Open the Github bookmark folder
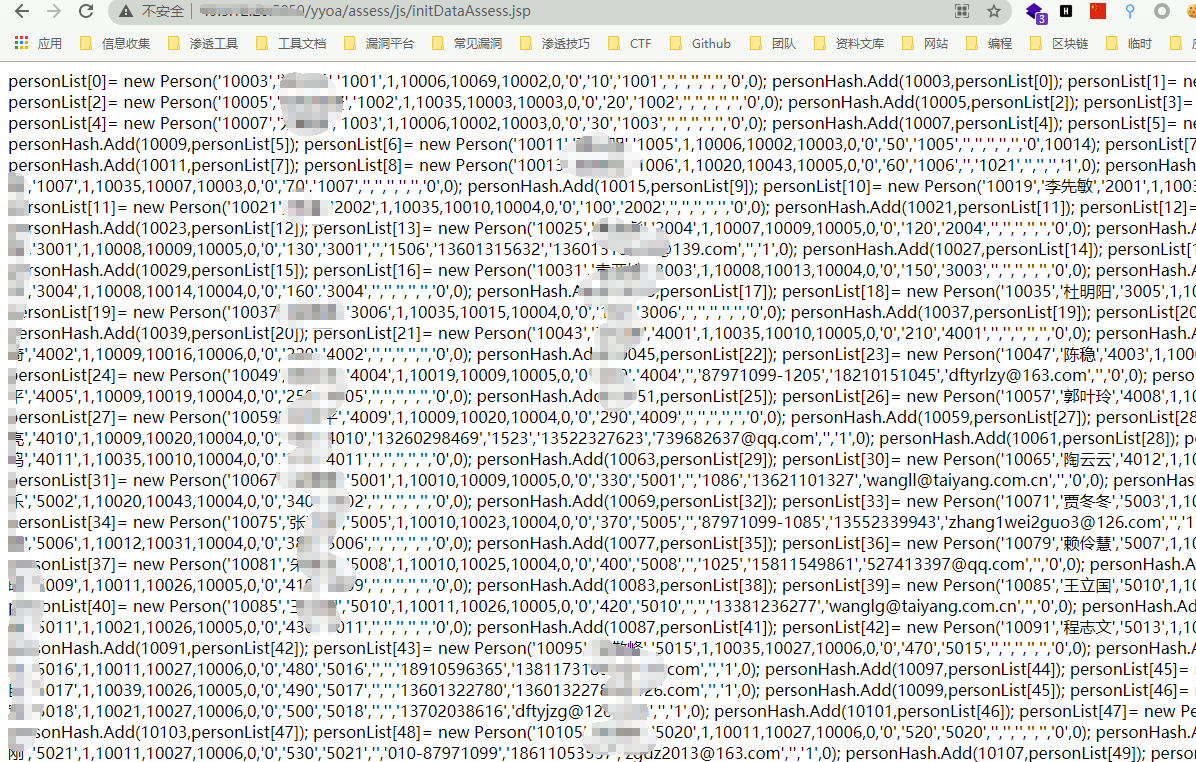Screen dimensions: 1196x762 701,44
